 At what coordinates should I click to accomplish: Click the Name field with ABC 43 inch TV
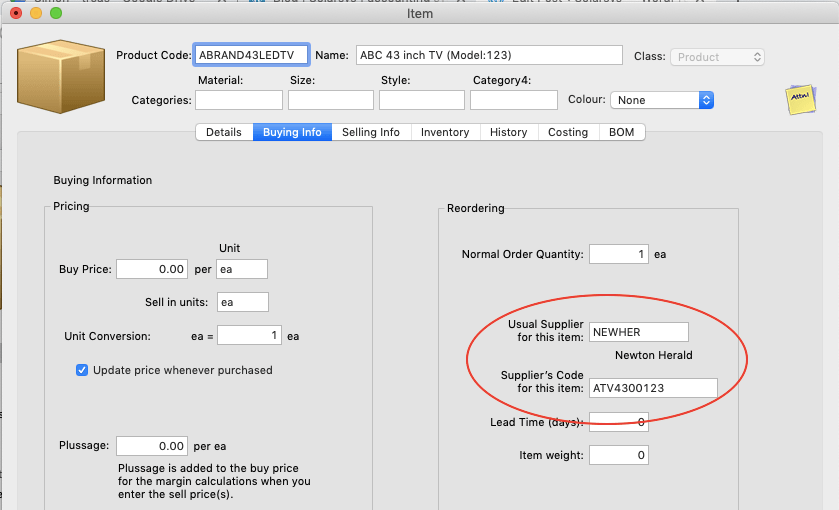[x=489, y=55]
